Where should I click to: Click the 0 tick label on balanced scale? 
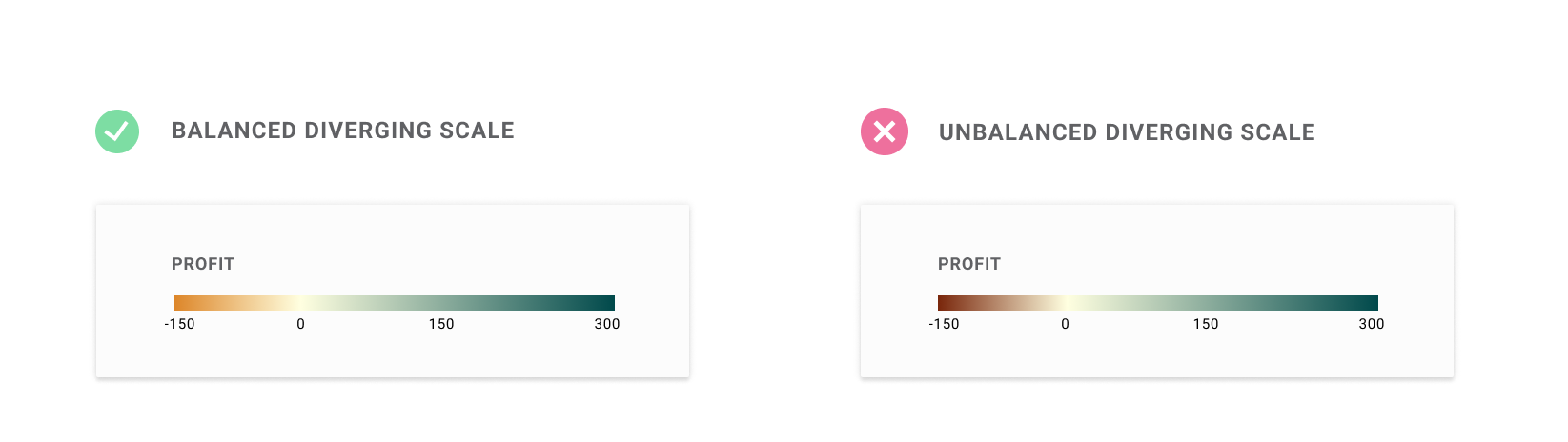tap(301, 324)
